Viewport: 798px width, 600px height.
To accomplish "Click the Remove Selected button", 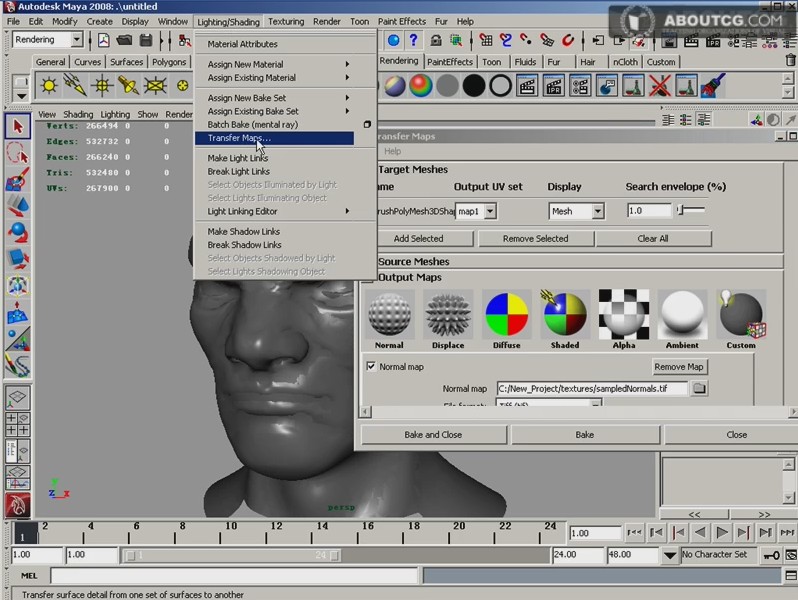I will 535,239.
